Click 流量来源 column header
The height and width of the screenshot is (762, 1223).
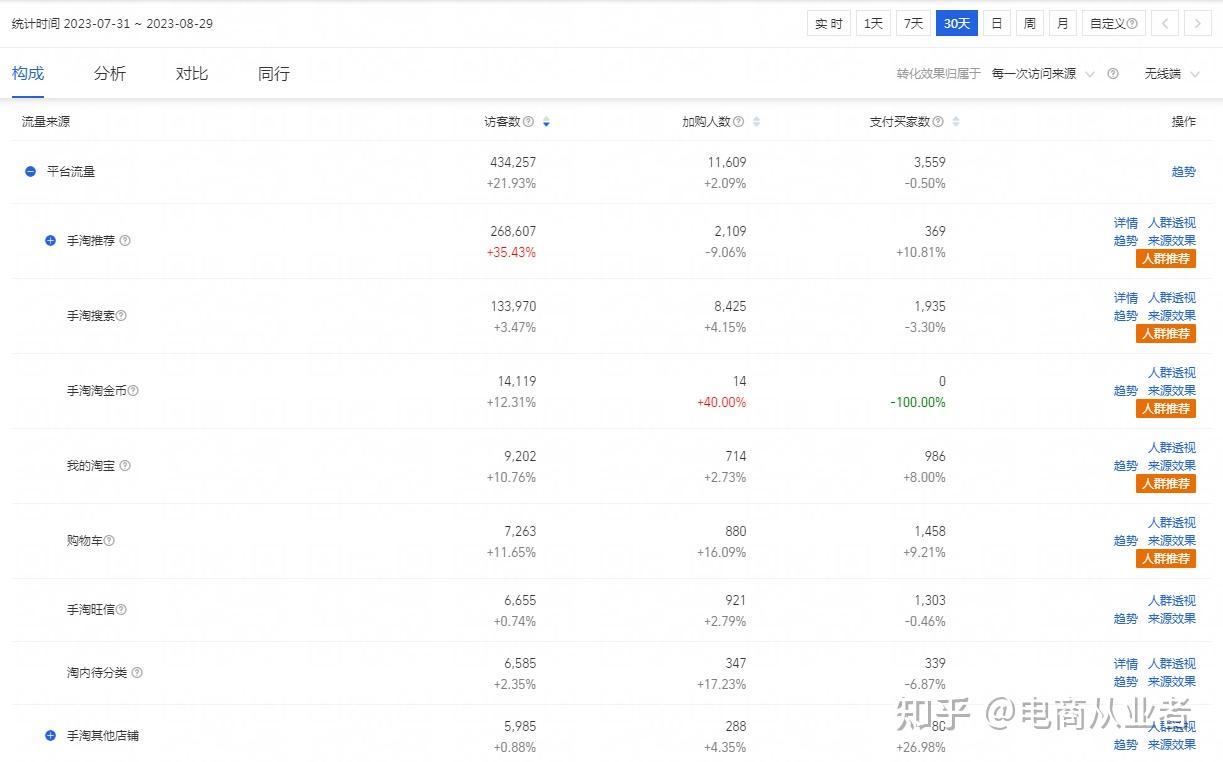46,122
